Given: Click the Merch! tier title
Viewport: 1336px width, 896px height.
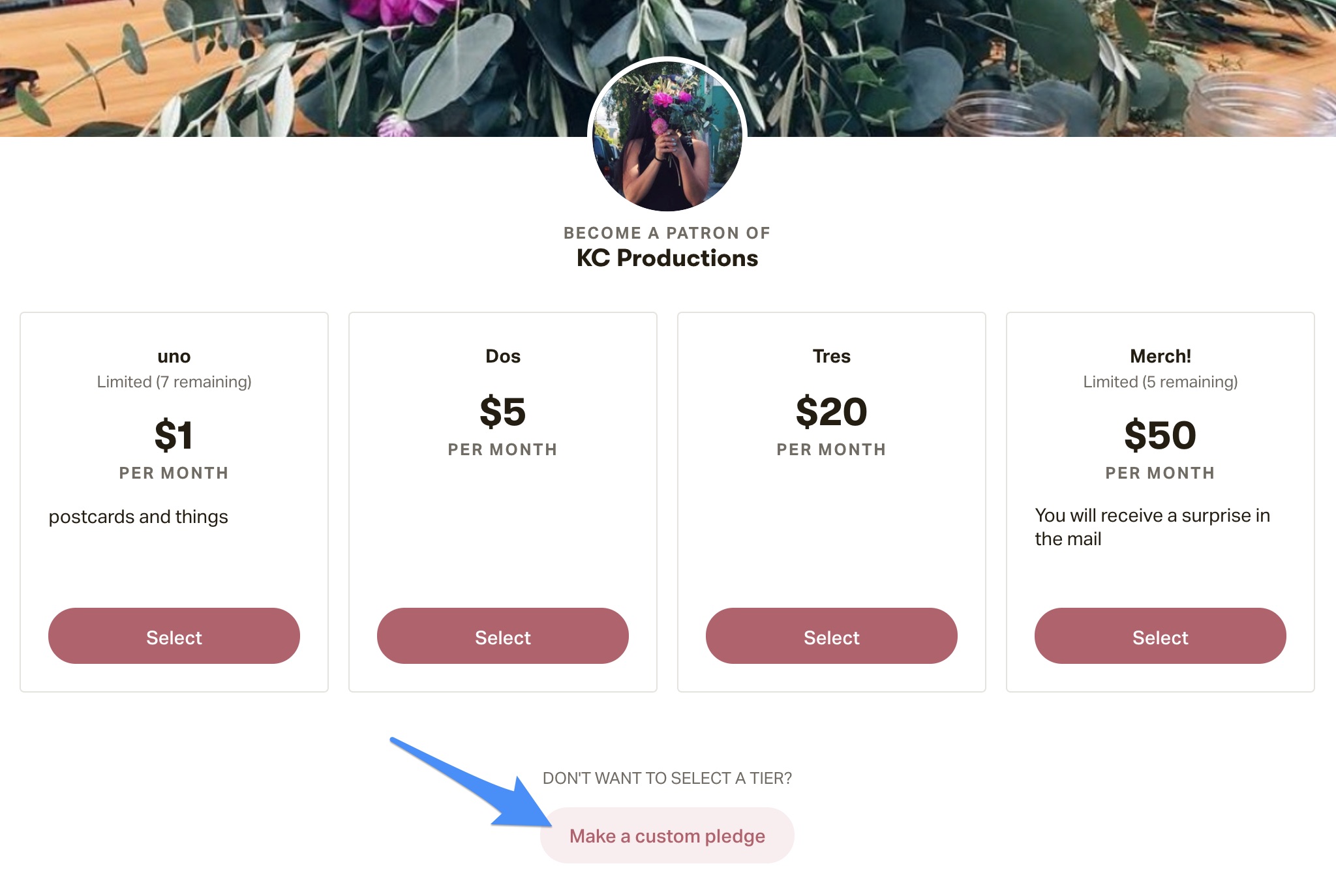Looking at the screenshot, I should pos(1161,356).
